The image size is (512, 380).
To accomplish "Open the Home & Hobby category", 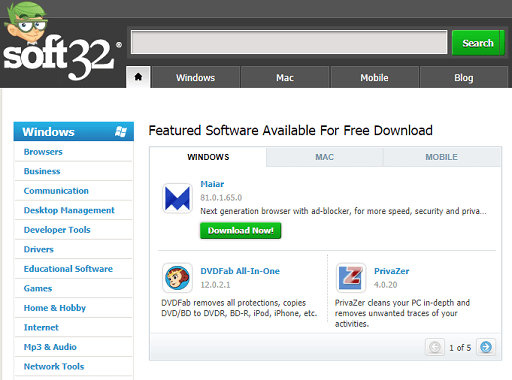I will coord(55,308).
